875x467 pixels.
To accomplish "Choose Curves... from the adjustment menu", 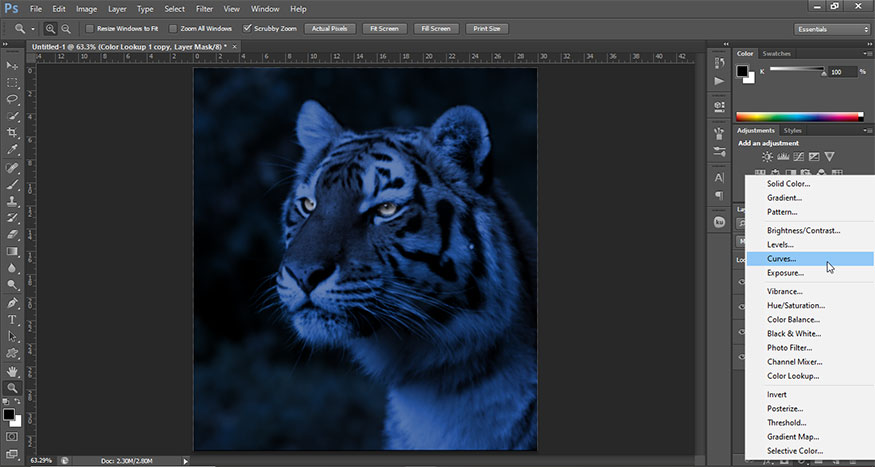I will point(810,259).
